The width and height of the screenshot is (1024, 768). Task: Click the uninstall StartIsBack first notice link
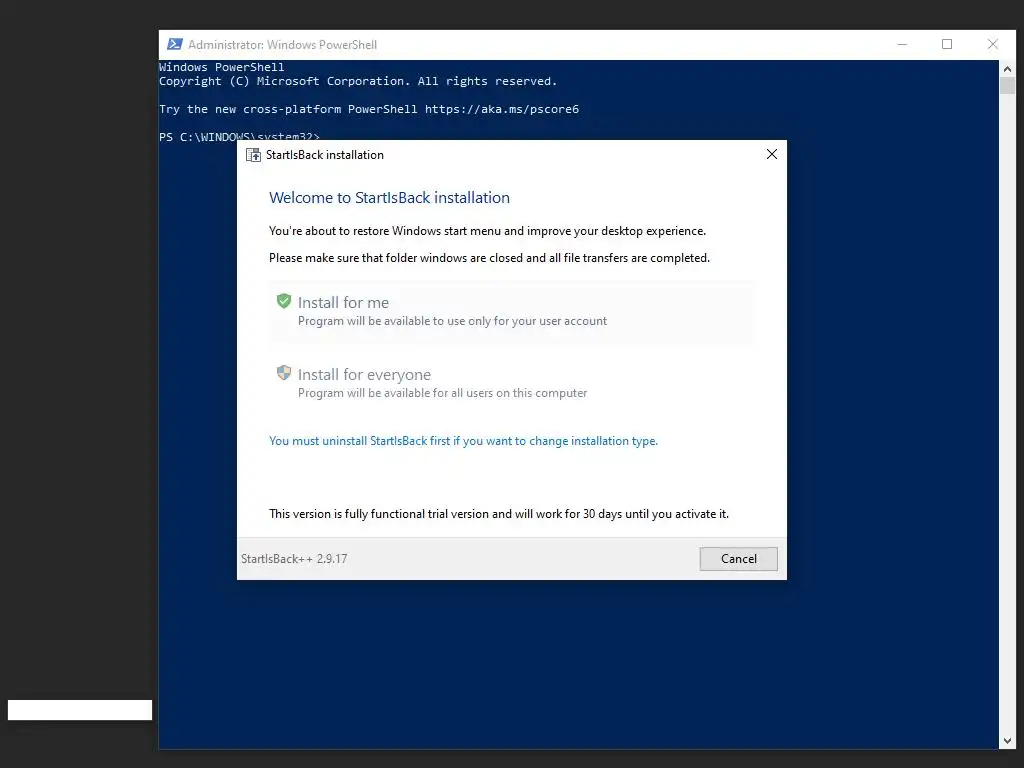463,441
